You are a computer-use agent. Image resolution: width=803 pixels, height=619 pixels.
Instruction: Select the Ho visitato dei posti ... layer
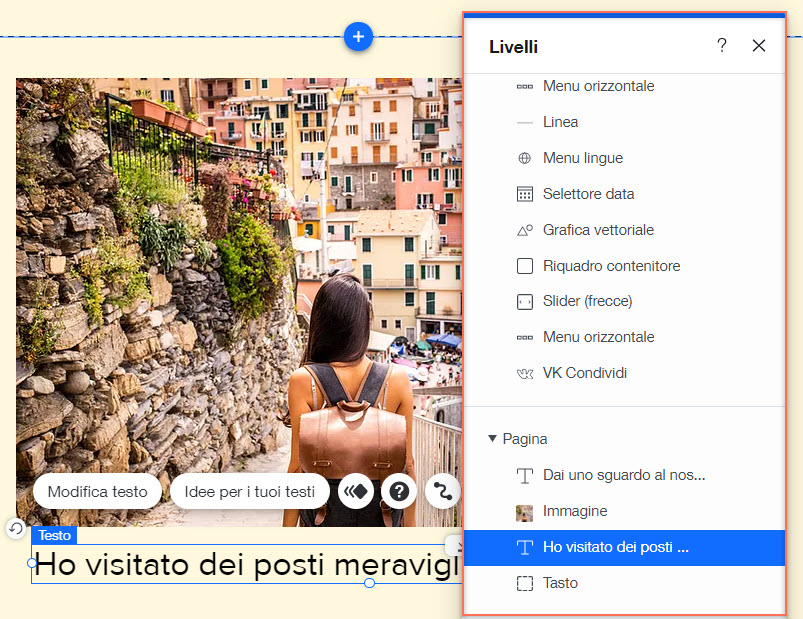coord(624,547)
